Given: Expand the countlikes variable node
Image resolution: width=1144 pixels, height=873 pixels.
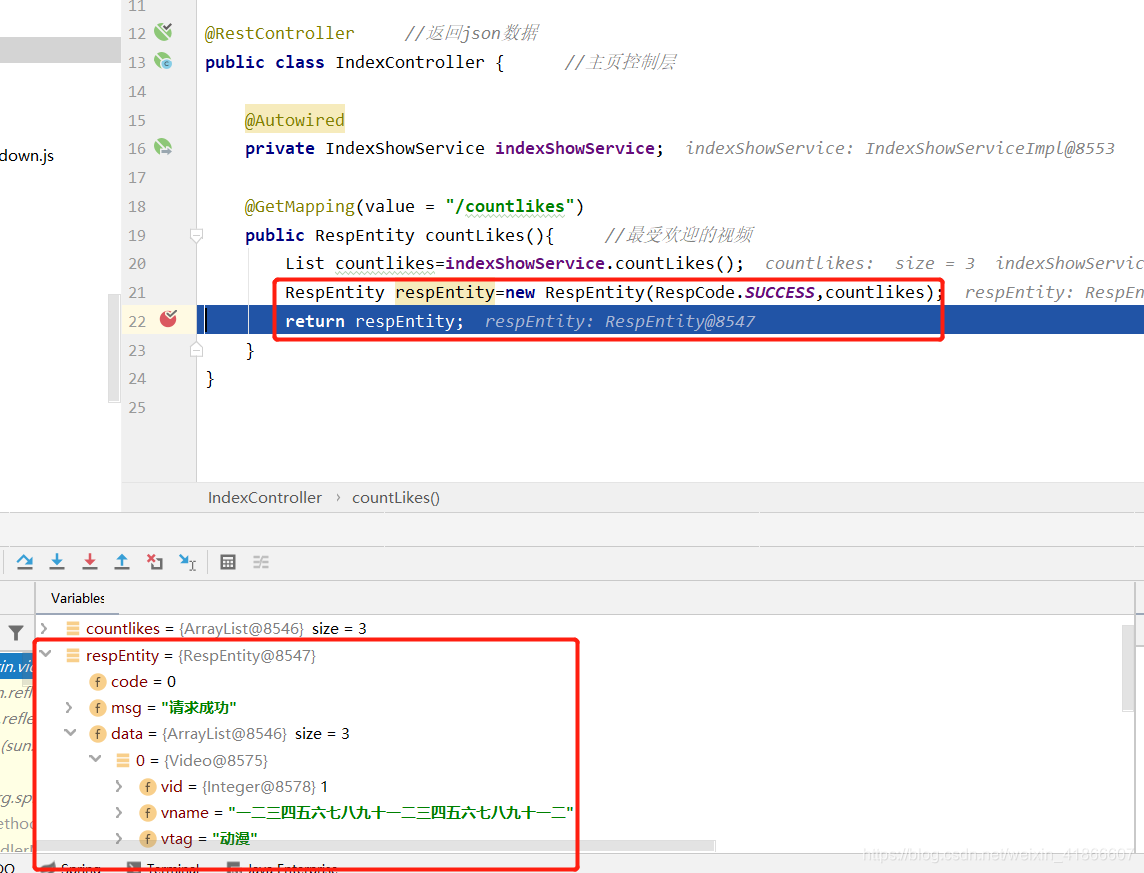Looking at the screenshot, I should pyautogui.click(x=44, y=628).
